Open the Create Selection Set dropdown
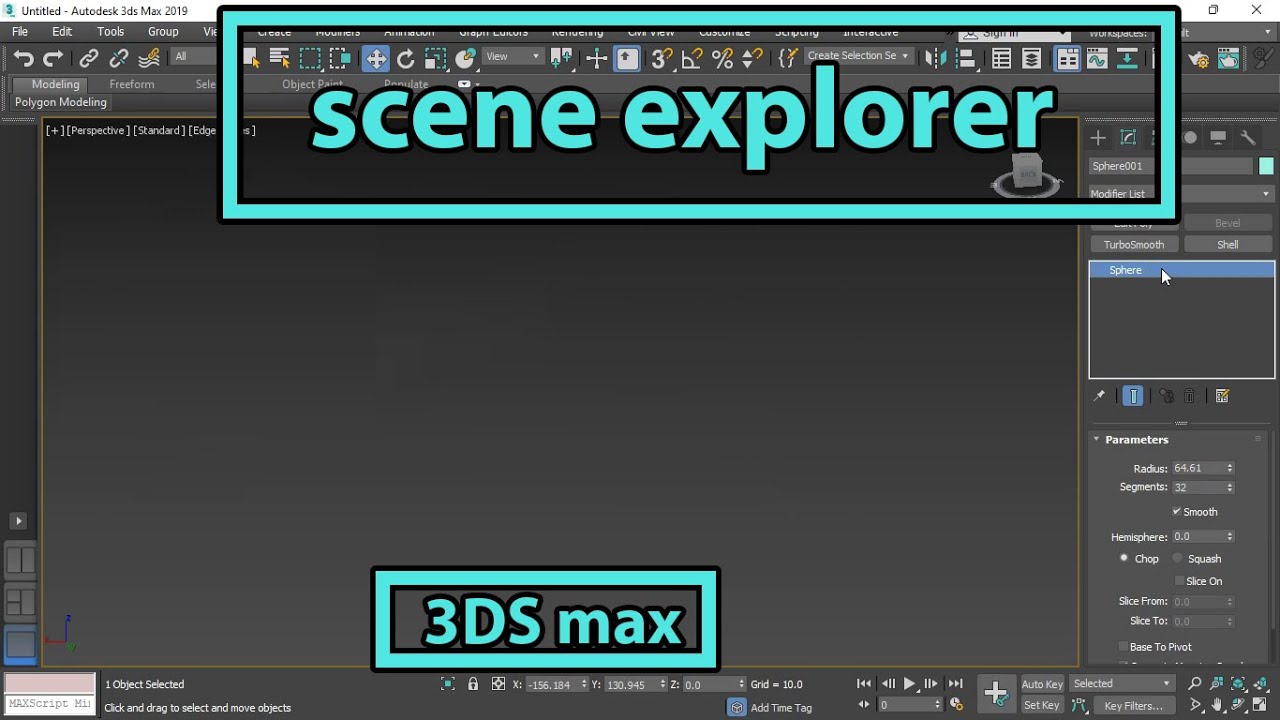The width and height of the screenshot is (1280, 720). pyautogui.click(x=858, y=56)
